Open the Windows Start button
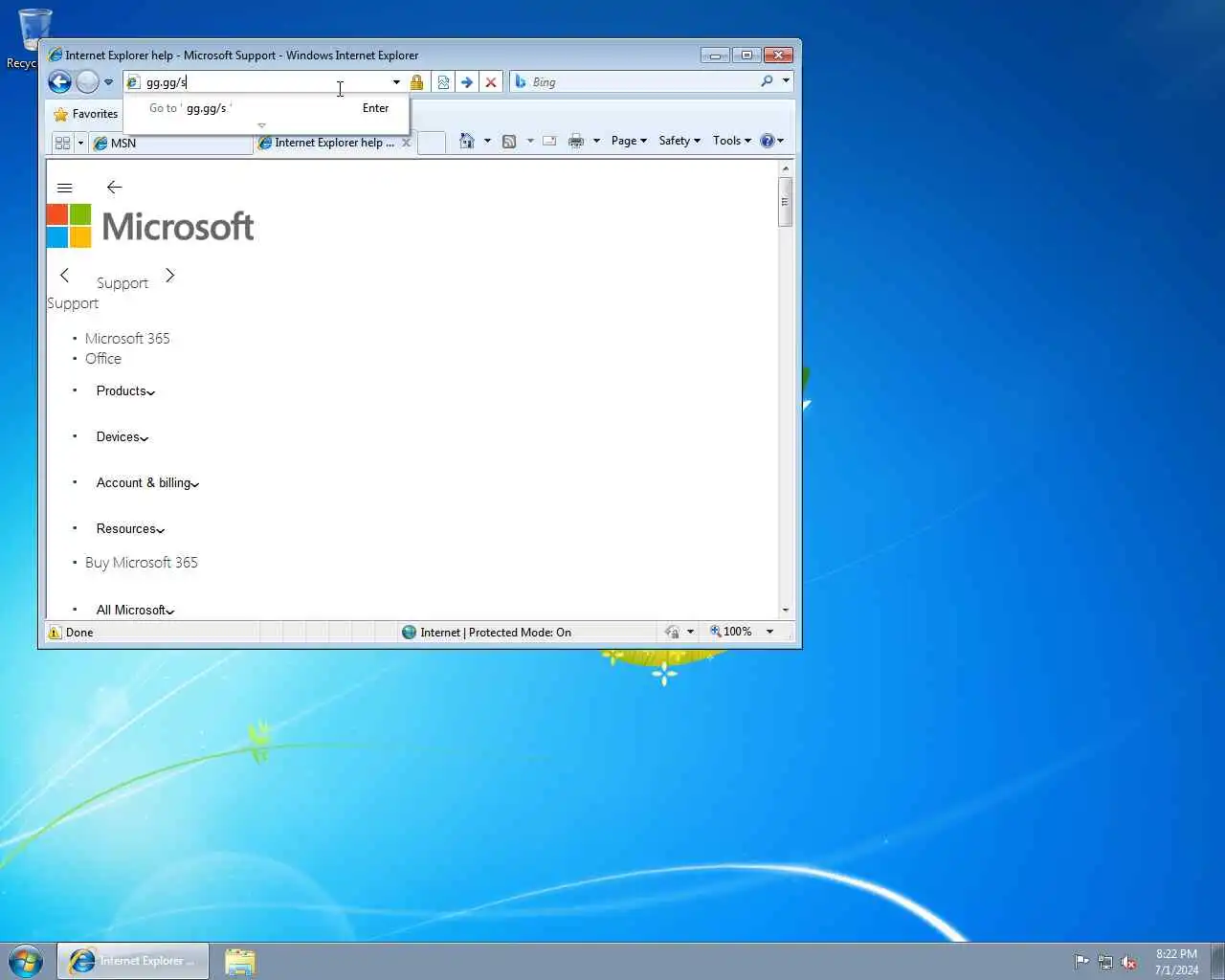This screenshot has width=1225, height=980. point(26,961)
